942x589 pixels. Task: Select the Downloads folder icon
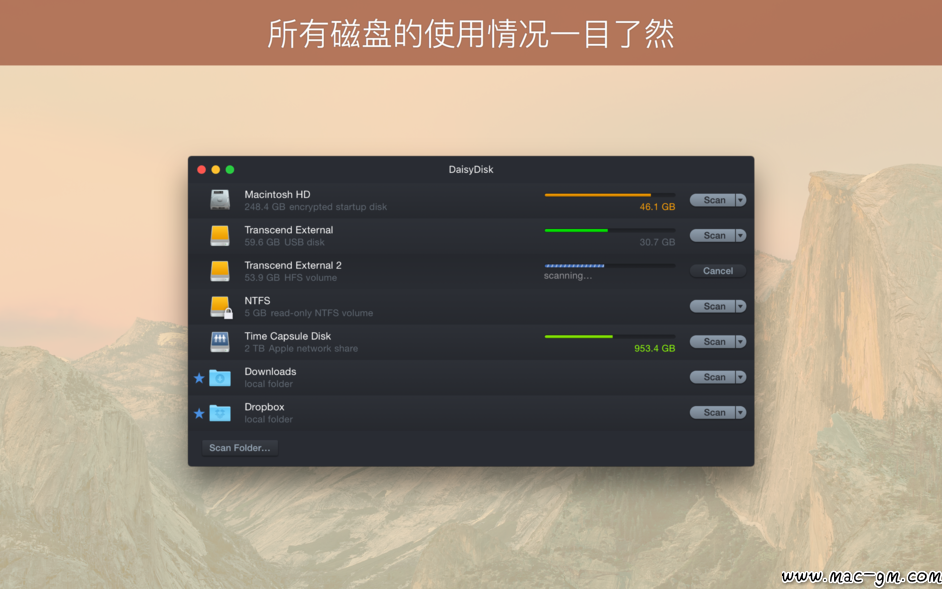220,377
